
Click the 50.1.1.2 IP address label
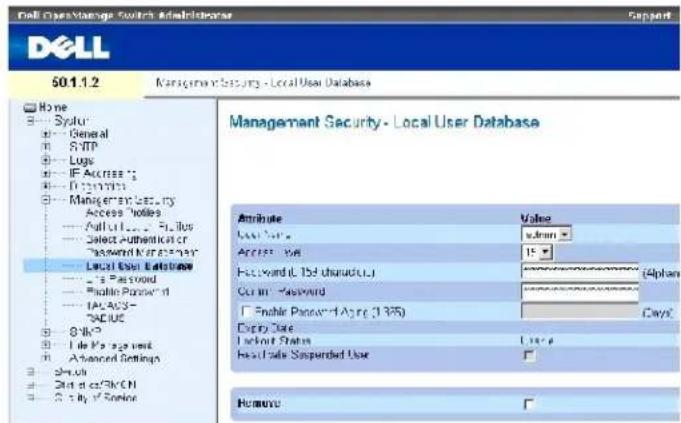click(75, 83)
